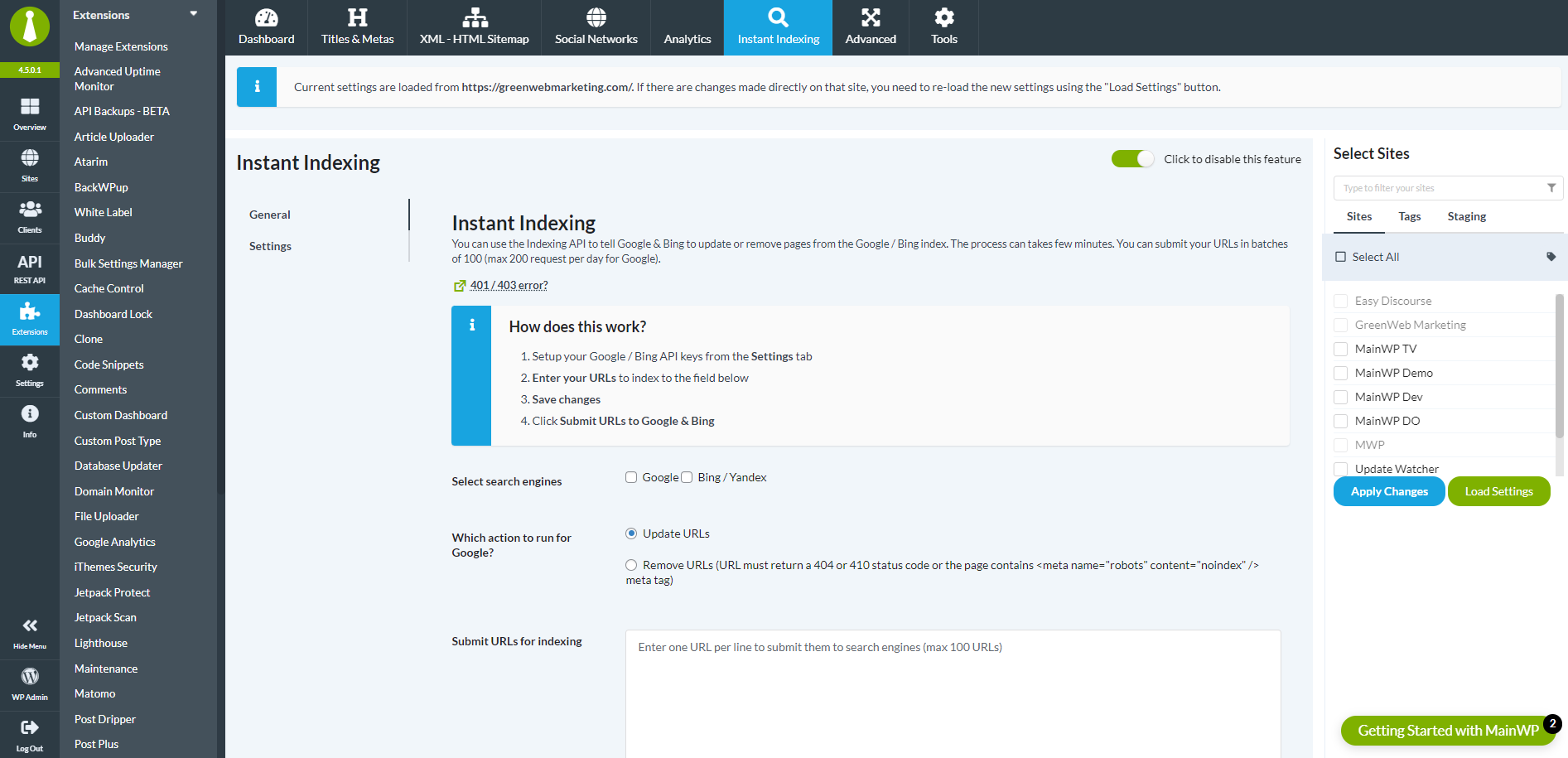
Task: Switch to the General section
Action: [x=270, y=215]
